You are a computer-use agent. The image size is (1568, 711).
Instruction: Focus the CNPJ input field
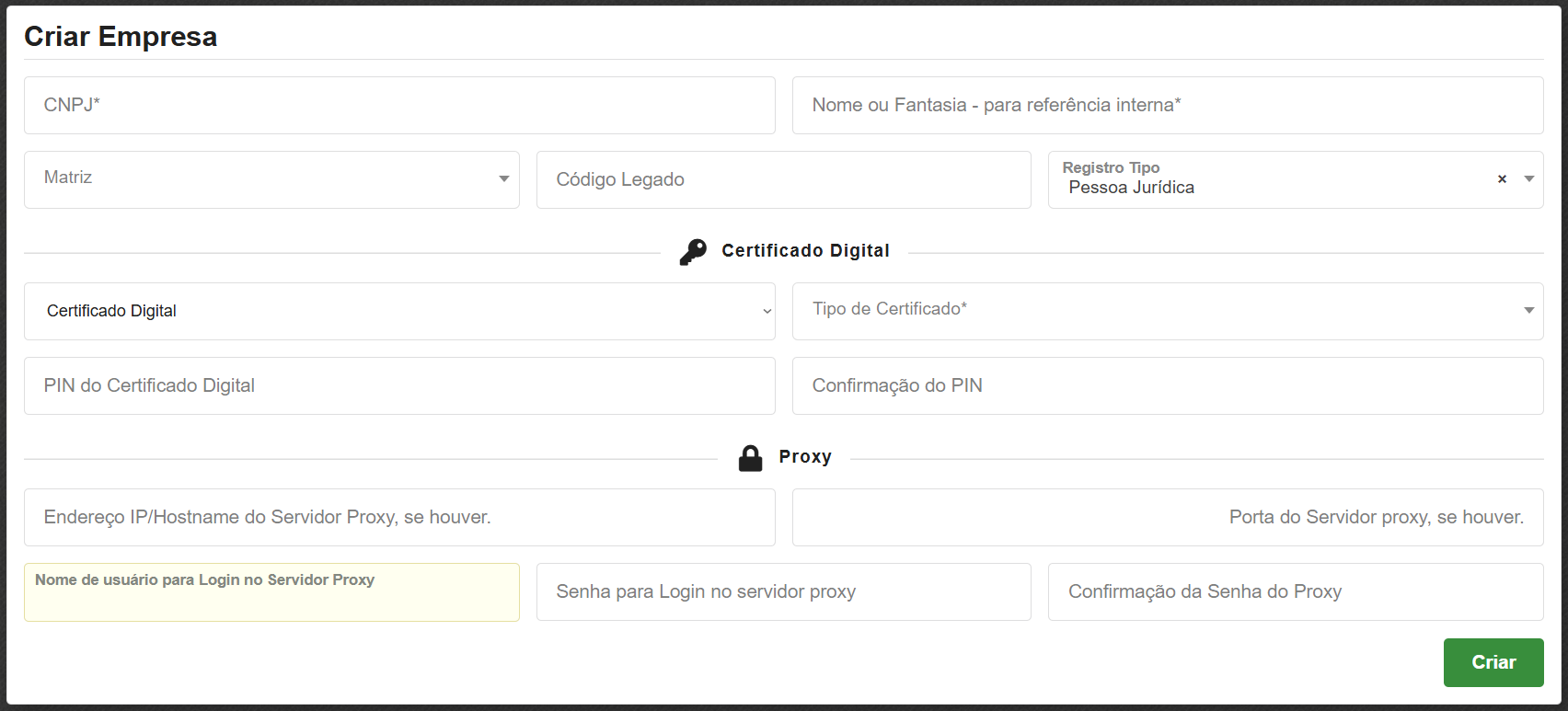tap(399, 105)
